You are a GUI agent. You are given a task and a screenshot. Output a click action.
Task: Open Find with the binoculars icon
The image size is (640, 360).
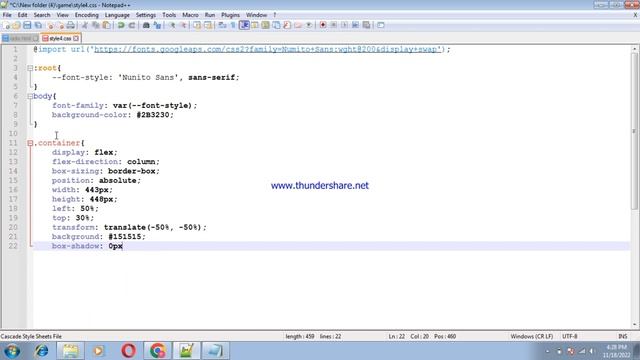(x=146, y=25)
